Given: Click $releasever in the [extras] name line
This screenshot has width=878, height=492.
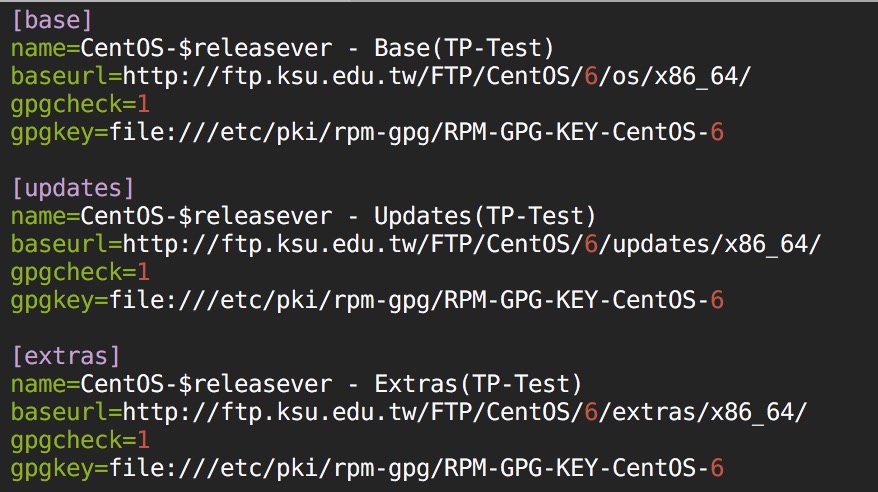Looking at the screenshot, I should tap(255, 385).
